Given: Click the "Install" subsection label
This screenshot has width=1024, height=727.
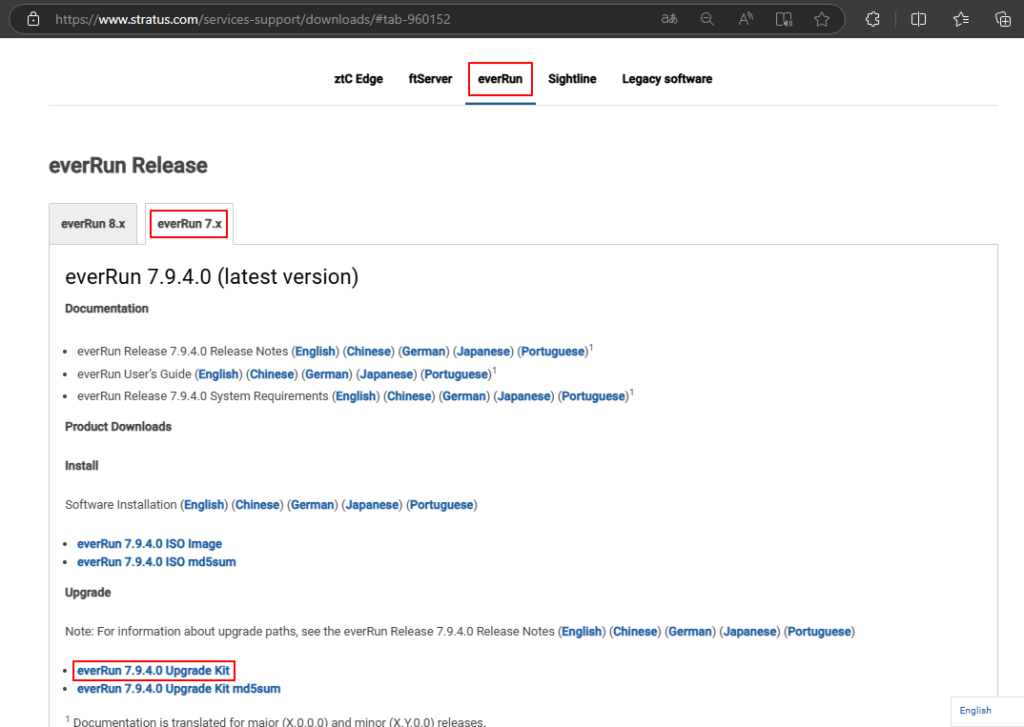Looking at the screenshot, I should (82, 466).
